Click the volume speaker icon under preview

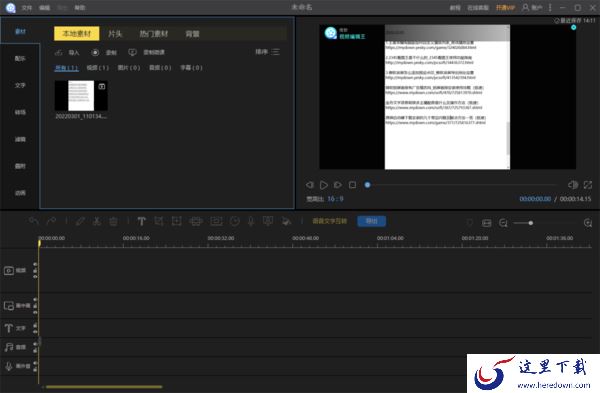pos(573,185)
